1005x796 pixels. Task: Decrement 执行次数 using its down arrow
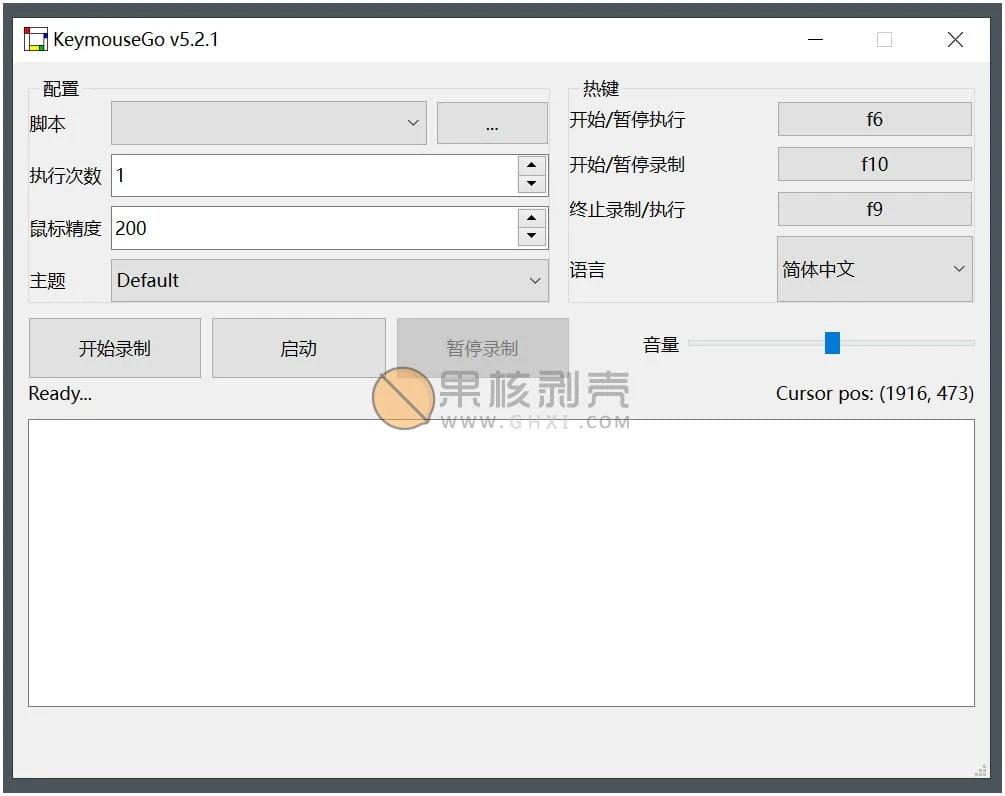[531, 182]
